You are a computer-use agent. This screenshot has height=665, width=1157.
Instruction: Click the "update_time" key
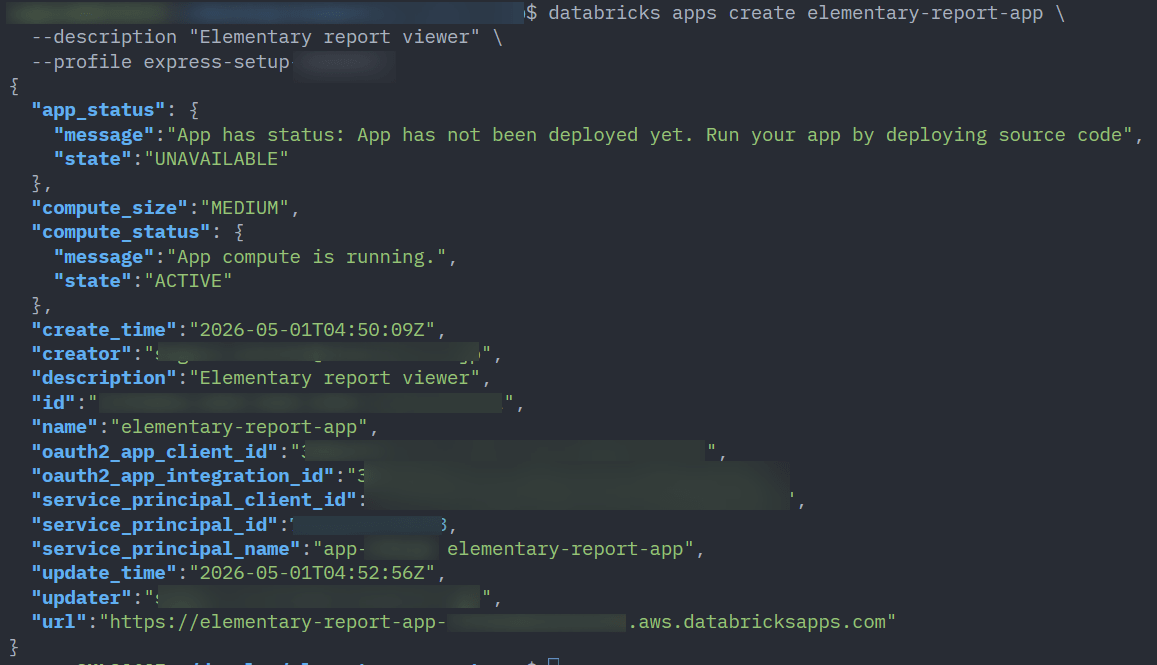tap(104, 573)
